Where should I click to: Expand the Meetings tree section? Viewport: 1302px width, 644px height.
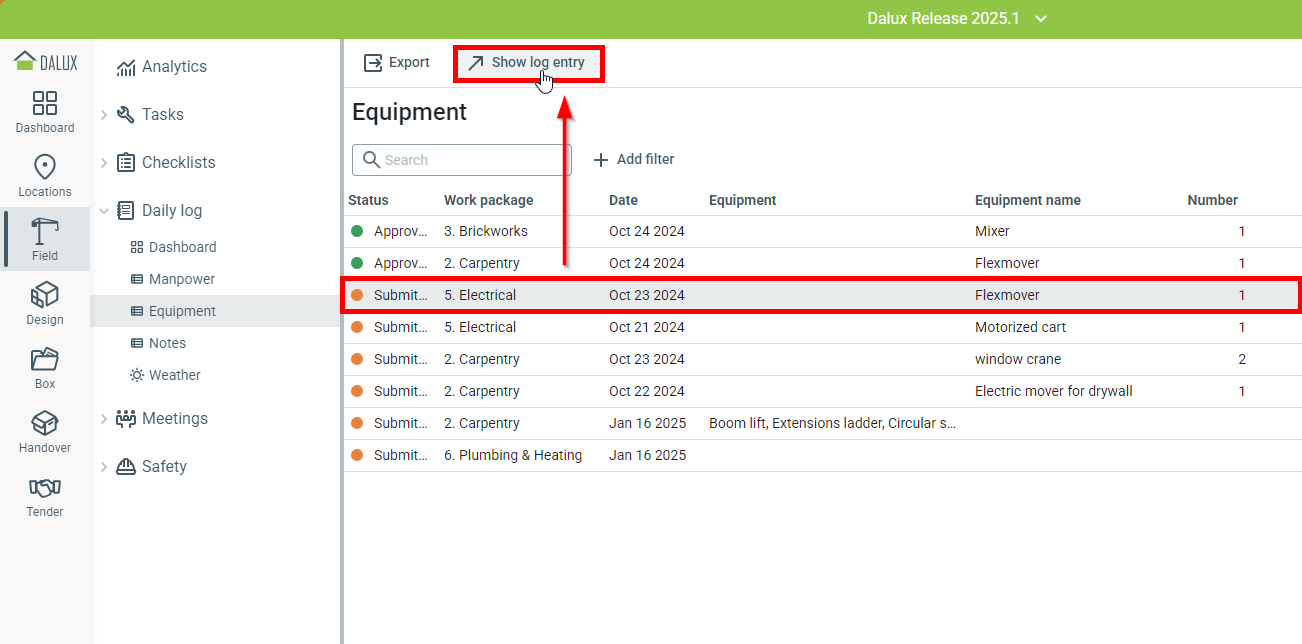click(104, 419)
